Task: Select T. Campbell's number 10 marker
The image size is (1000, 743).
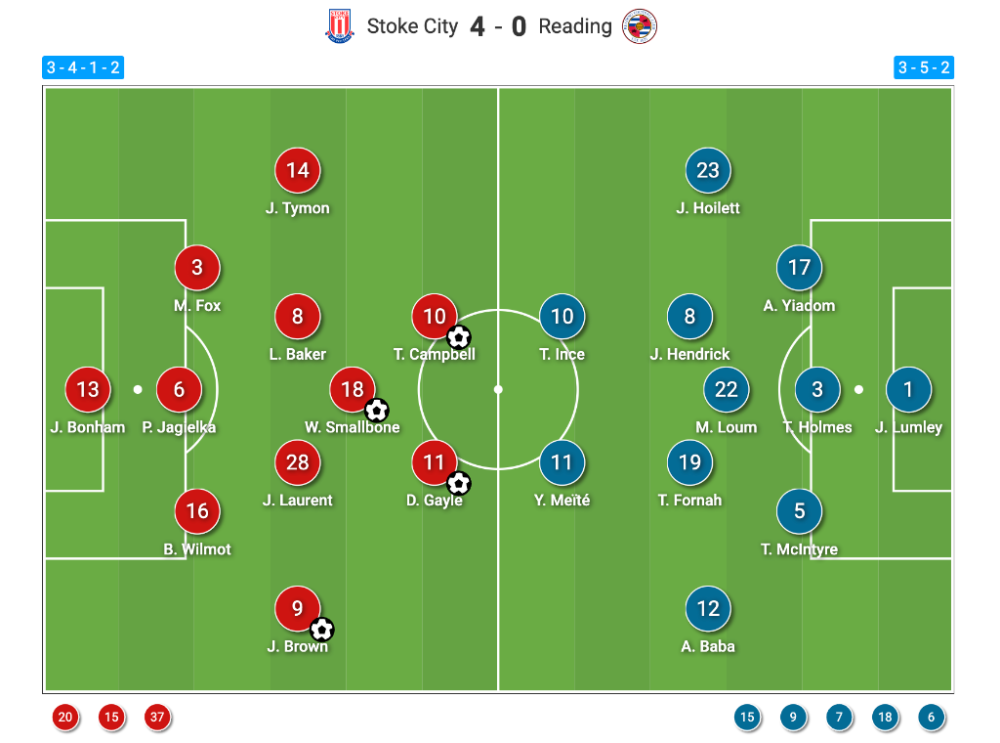Action: (434, 317)
